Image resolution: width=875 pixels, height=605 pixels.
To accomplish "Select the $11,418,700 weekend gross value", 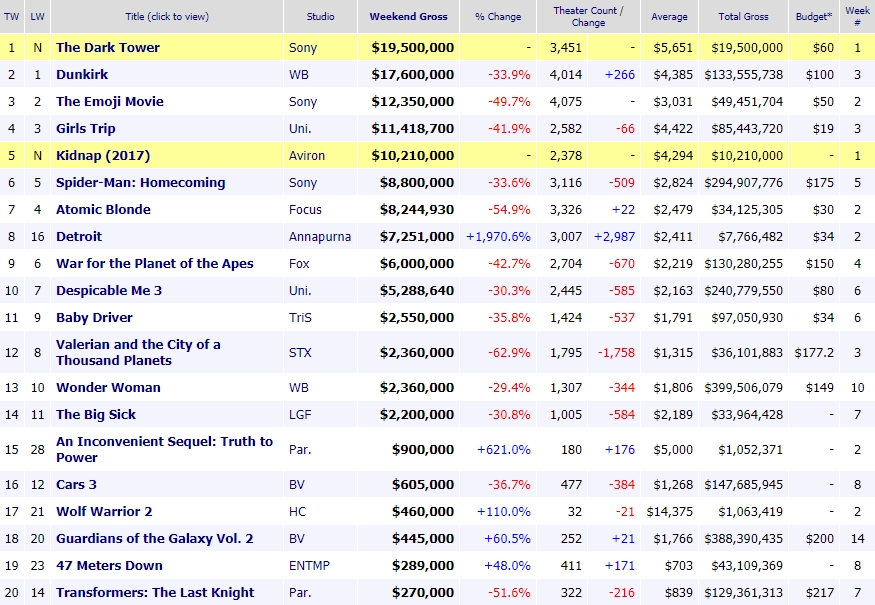I will (x=412, y=128).
